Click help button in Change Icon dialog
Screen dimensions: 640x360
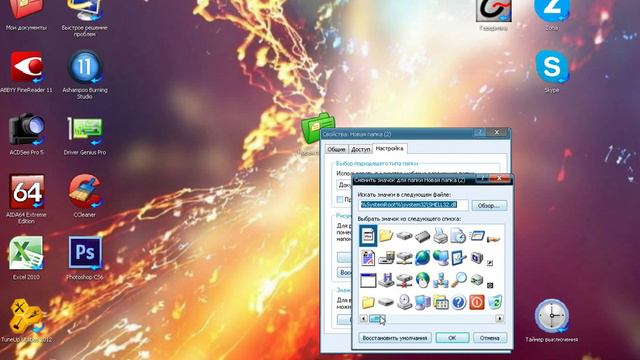(482, 178)
